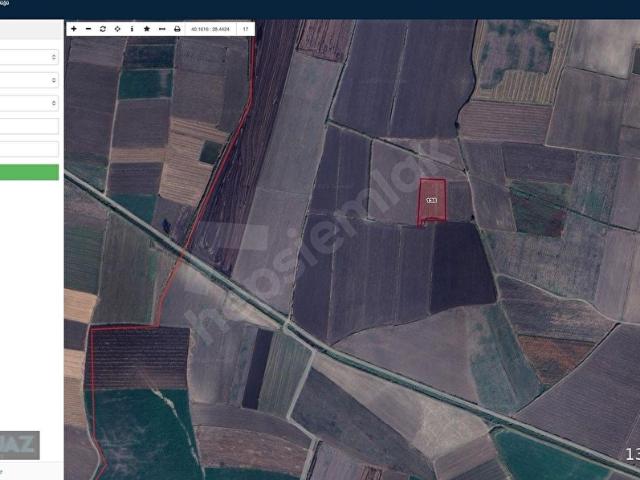
Task: Zoom in with the plus icon
Action: [74, 29]
